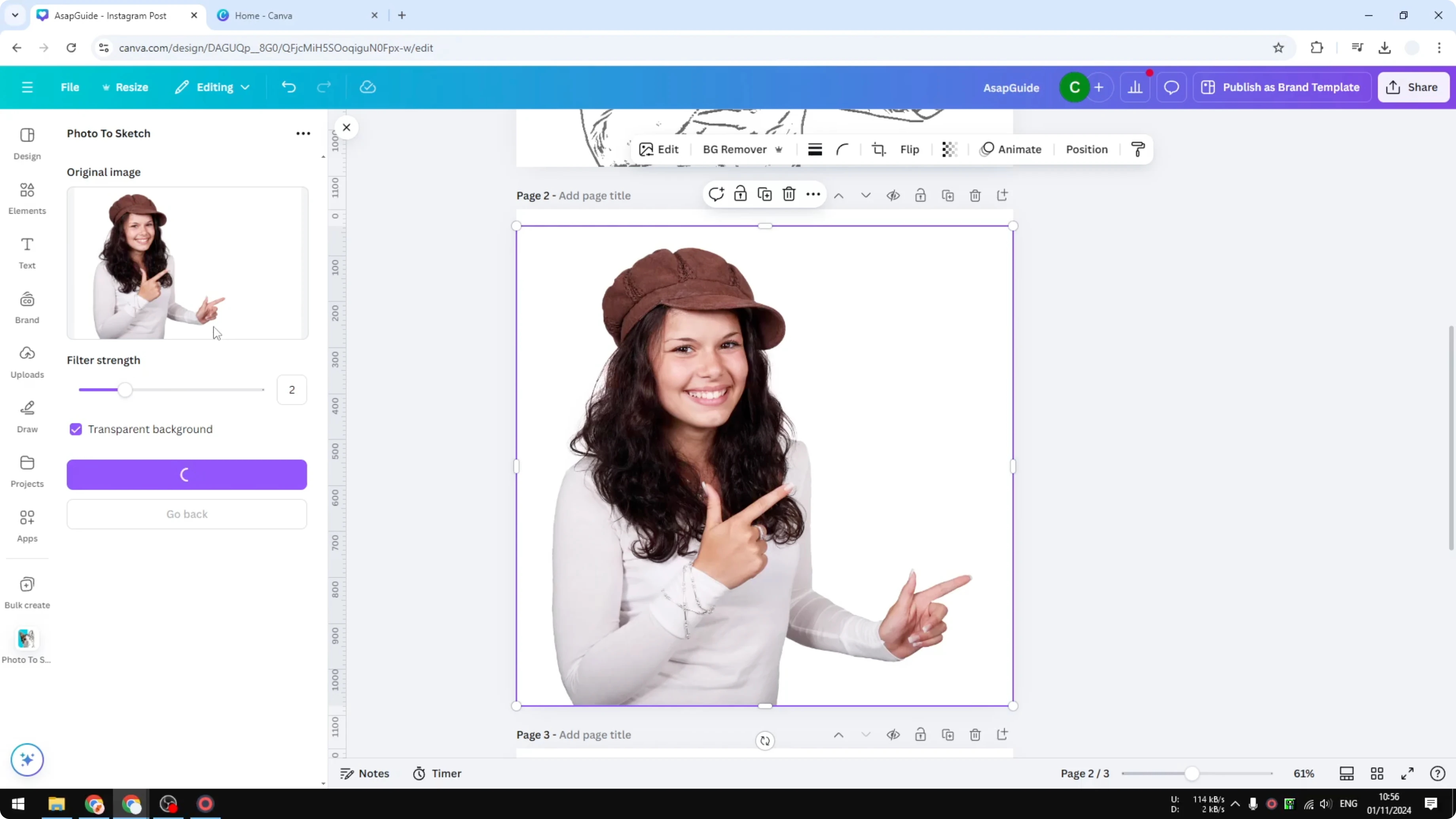Lock Page 2 with the padlock icon
The height and width of the screenshot is (819, 1456).
[920, 195]
